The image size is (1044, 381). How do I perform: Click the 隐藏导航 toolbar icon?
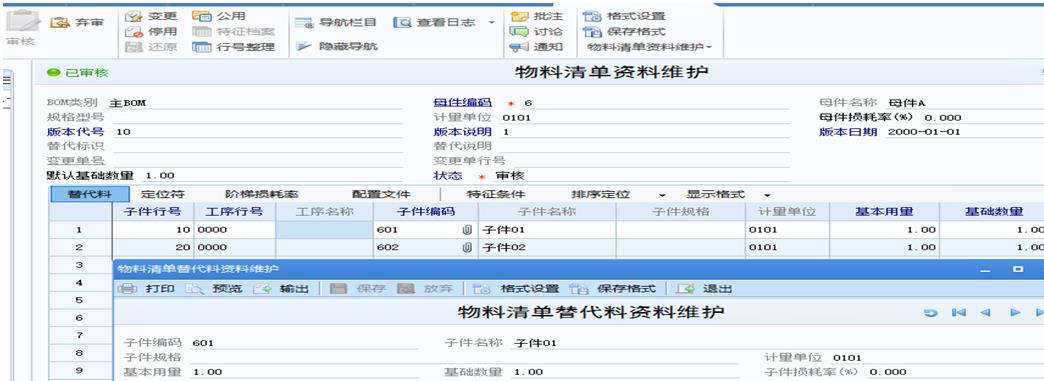(304, 47)
